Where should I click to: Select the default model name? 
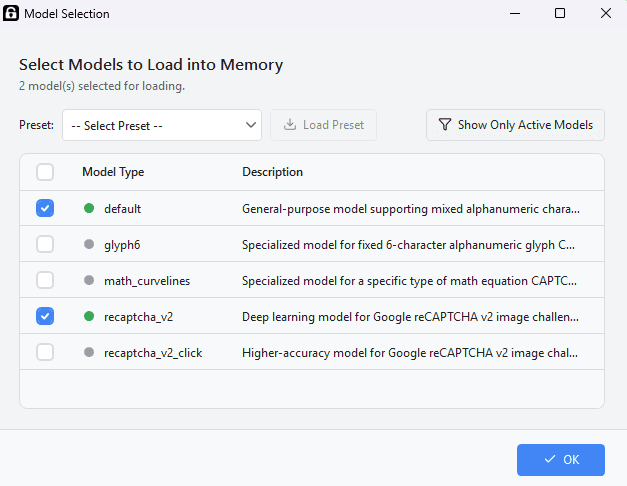click(x=122, y=209)
